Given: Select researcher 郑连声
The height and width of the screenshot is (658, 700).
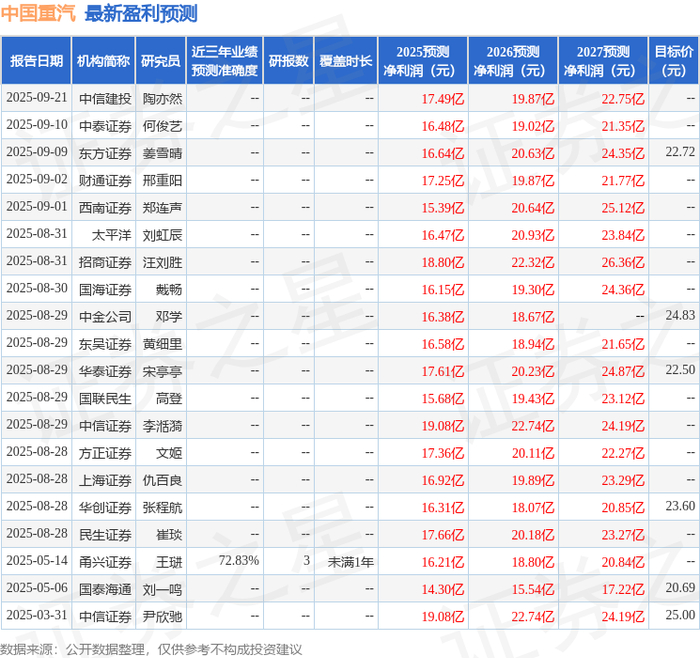Looking at the screenshot, I should coord(162,208).
